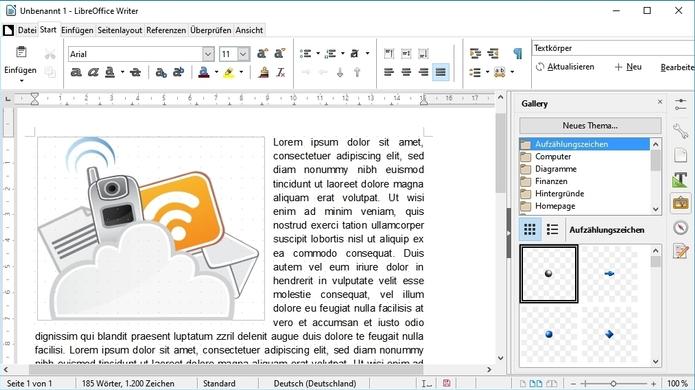Open the Referenzen tab
The height and width of the screenshot is (390, 695).
(166, 30)
